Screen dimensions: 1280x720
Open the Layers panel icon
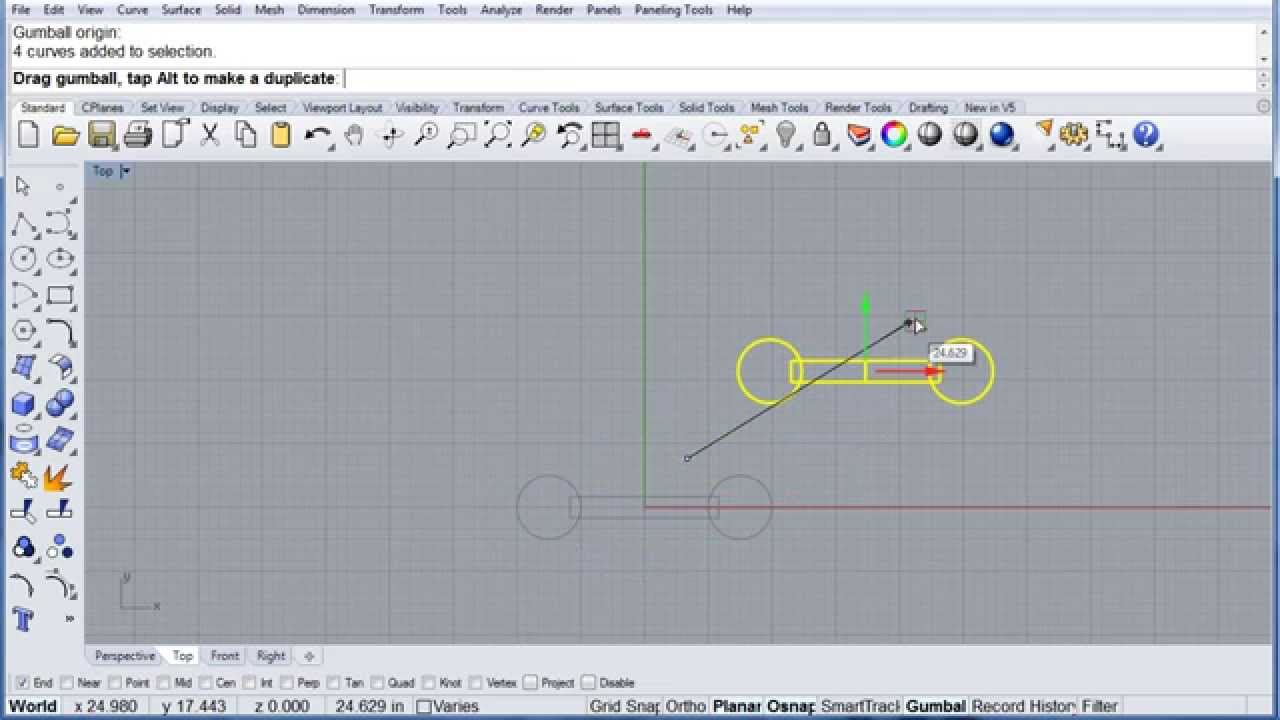858,134
